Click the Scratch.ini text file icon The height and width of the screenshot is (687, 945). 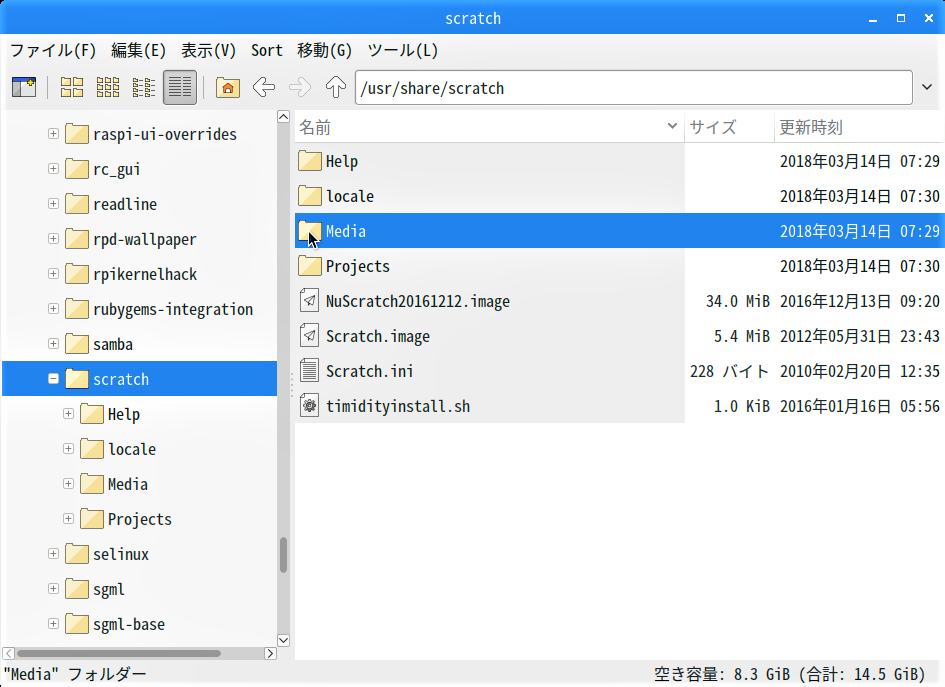click(x=309, y=371)
